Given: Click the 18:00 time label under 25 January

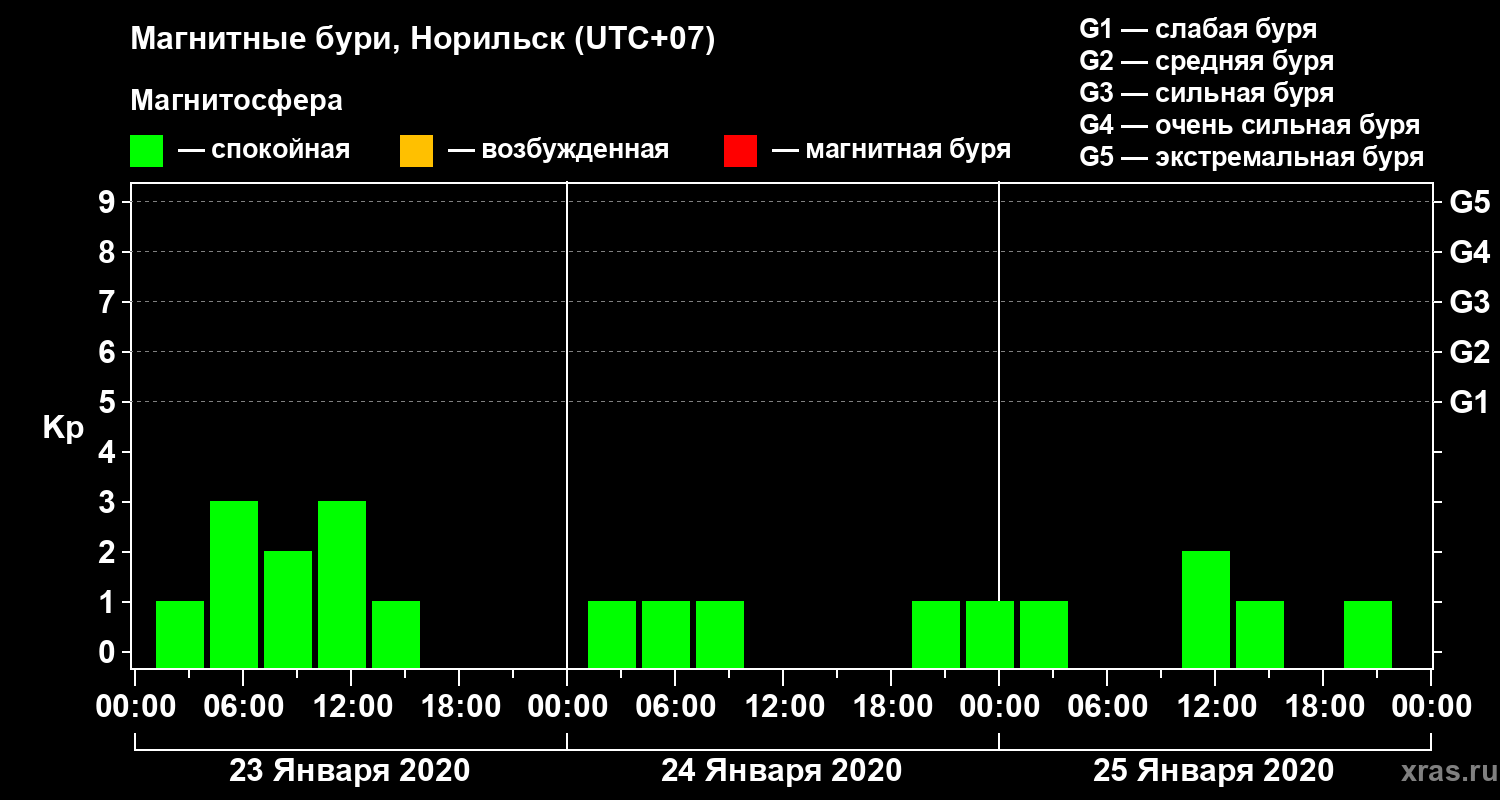Looking at the screenshot, I should pos(1323,707).
